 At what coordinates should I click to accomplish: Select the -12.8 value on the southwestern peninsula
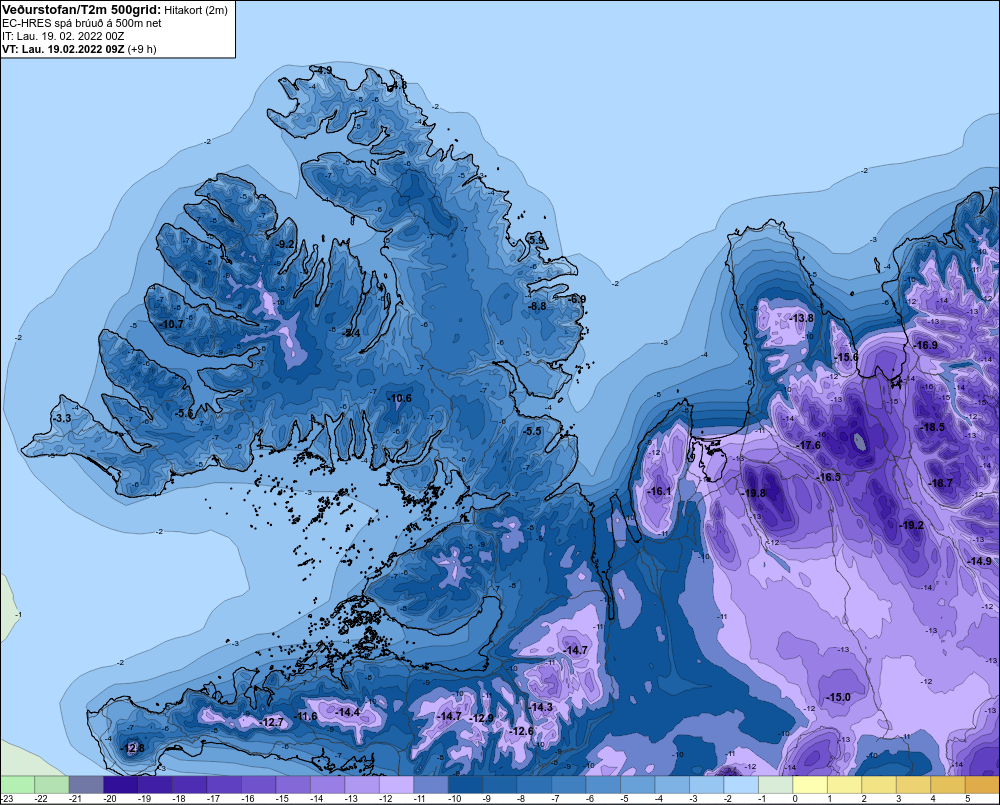pos(132,748)
